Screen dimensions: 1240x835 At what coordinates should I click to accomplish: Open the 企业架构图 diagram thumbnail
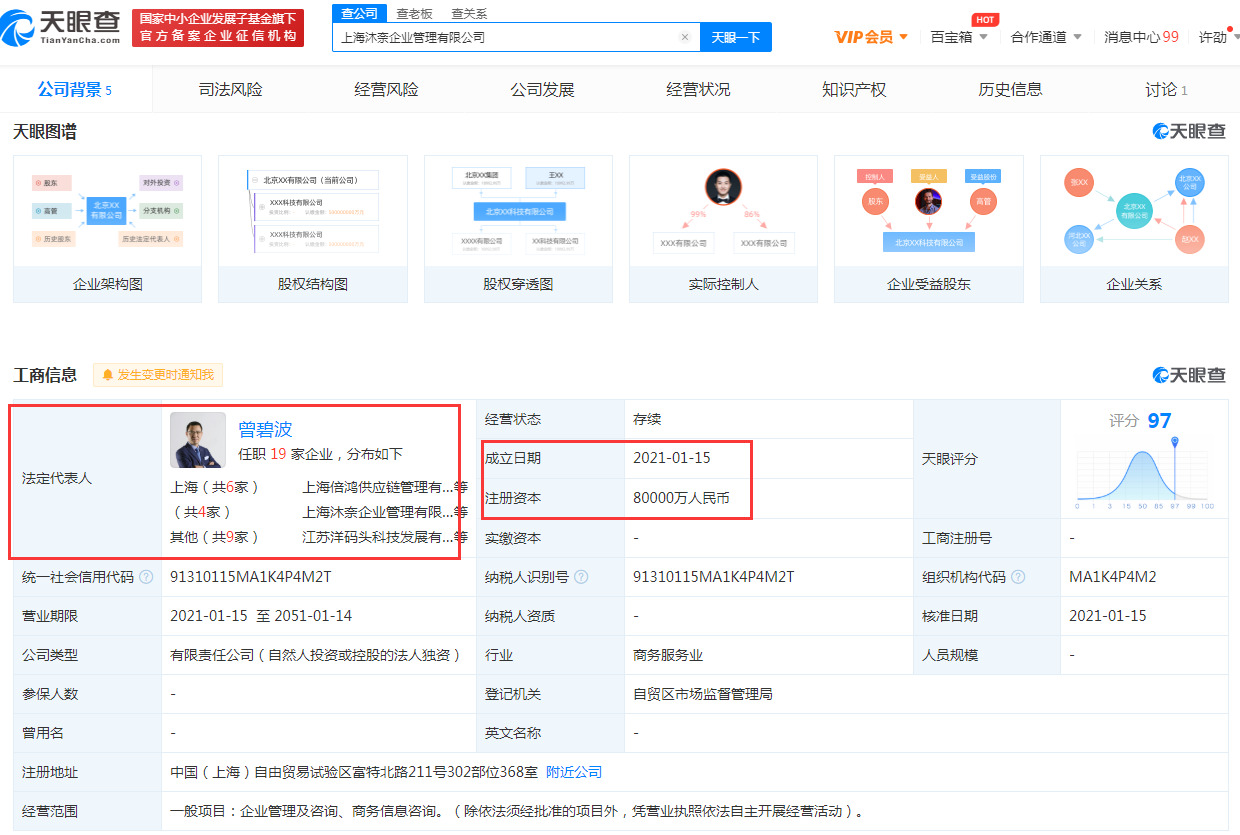[107, 229]
